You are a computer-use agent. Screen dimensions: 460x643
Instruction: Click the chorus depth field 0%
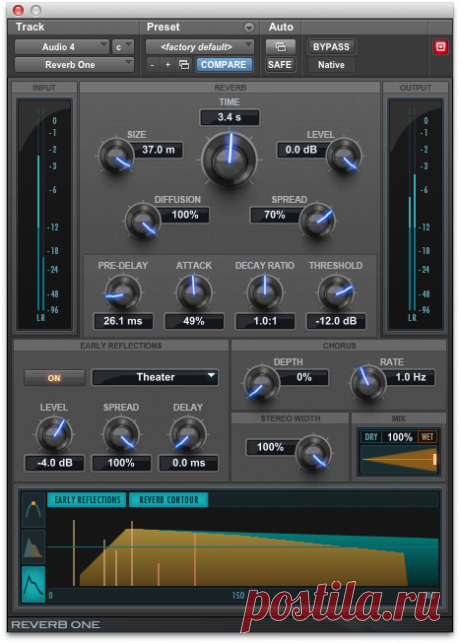tap(303, 377)
